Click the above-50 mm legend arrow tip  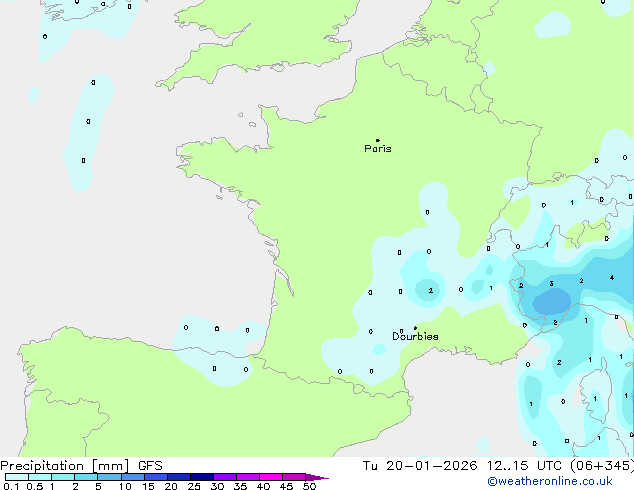(x=317, y=477)
